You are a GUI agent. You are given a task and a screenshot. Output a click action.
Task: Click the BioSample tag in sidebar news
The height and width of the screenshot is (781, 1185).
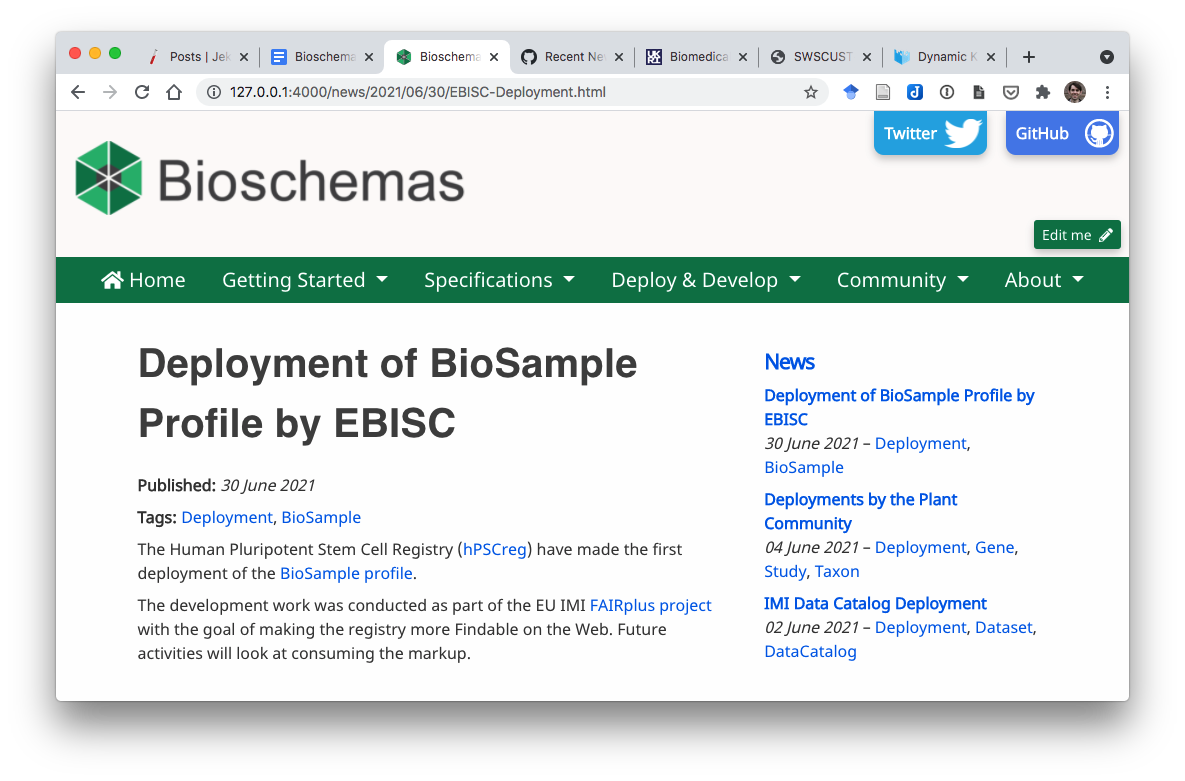pos(803,467)
